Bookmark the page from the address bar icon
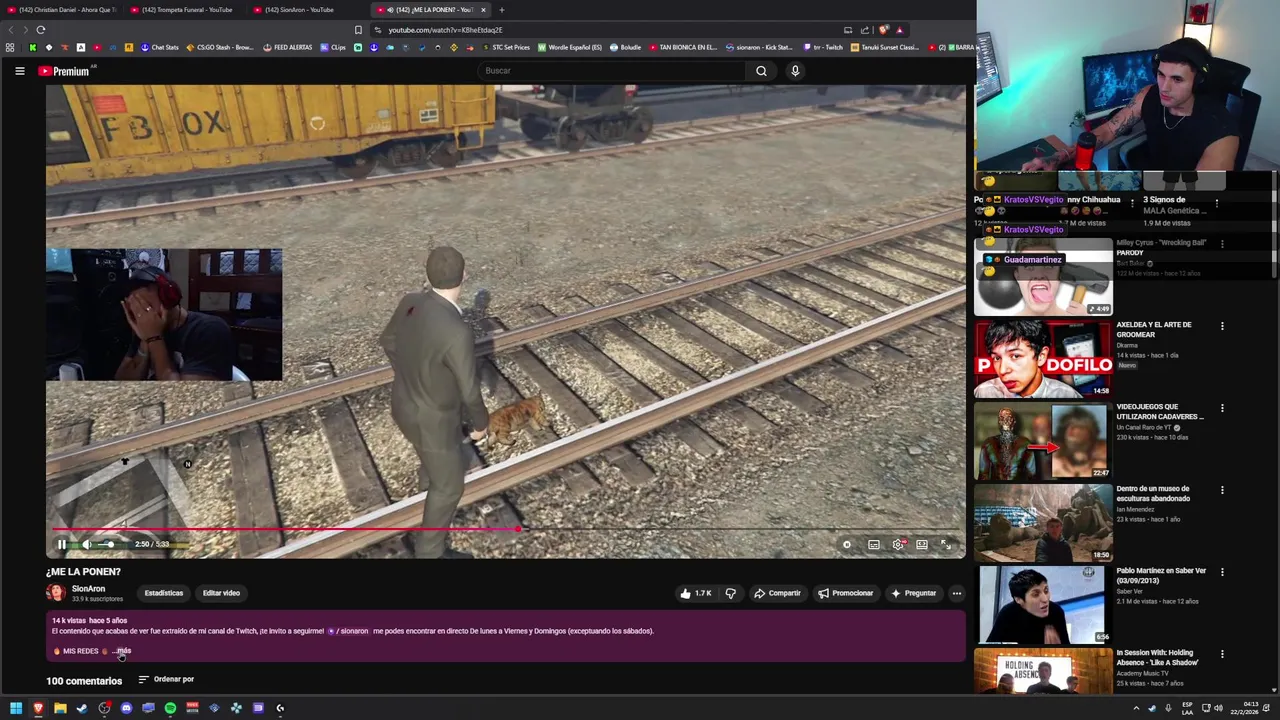The image size is (1280, 720). click(358, 30)
